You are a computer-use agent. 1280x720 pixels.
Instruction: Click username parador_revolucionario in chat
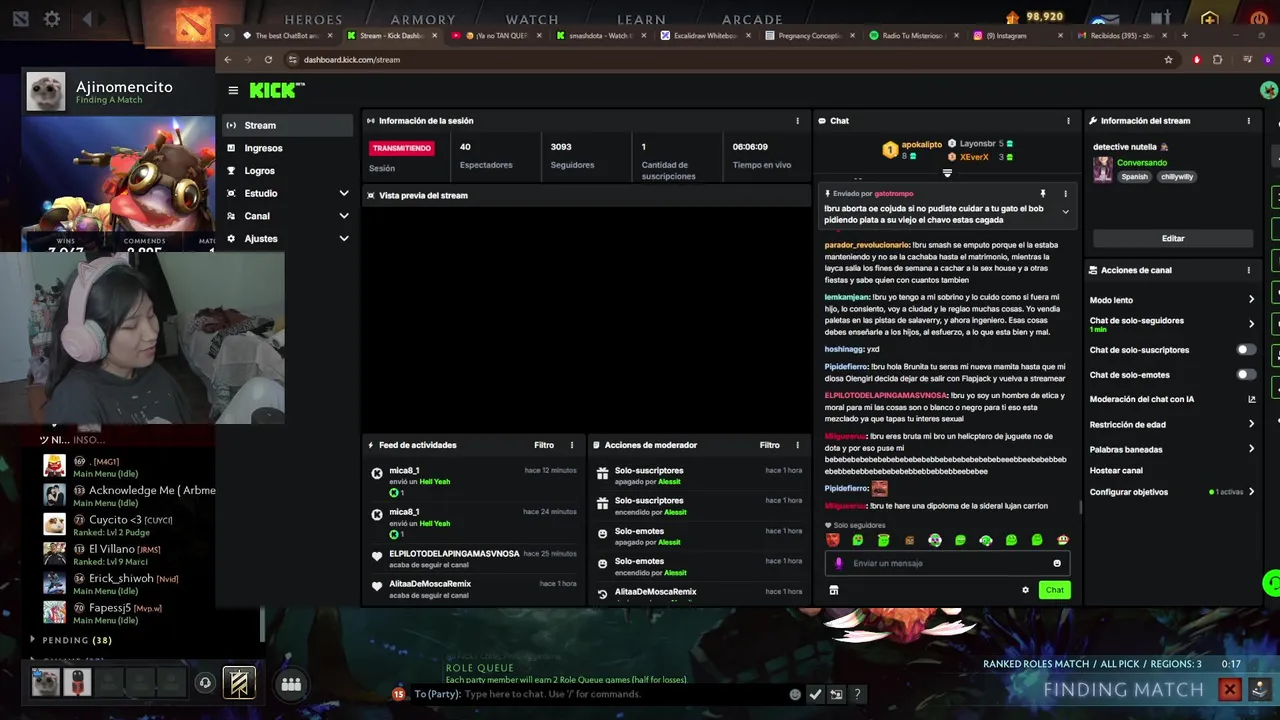867,245
